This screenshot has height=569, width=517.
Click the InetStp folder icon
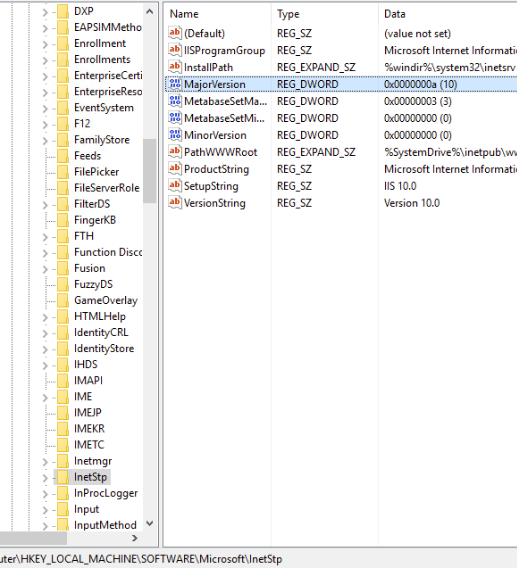[x=63, y=477]
